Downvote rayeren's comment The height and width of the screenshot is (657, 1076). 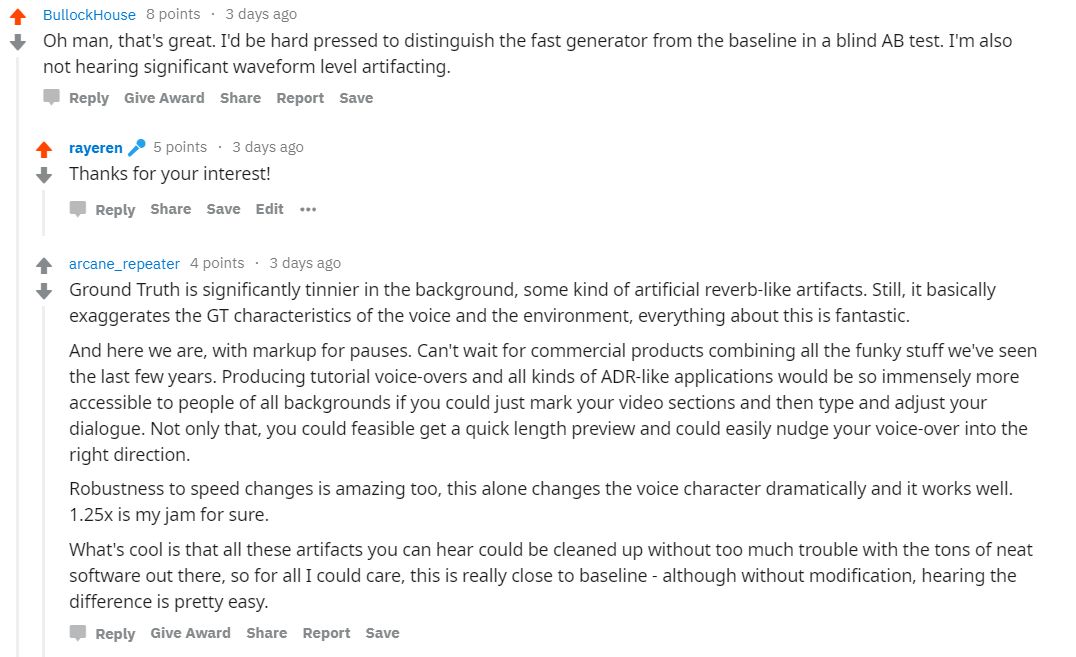[x=44, y=175]
